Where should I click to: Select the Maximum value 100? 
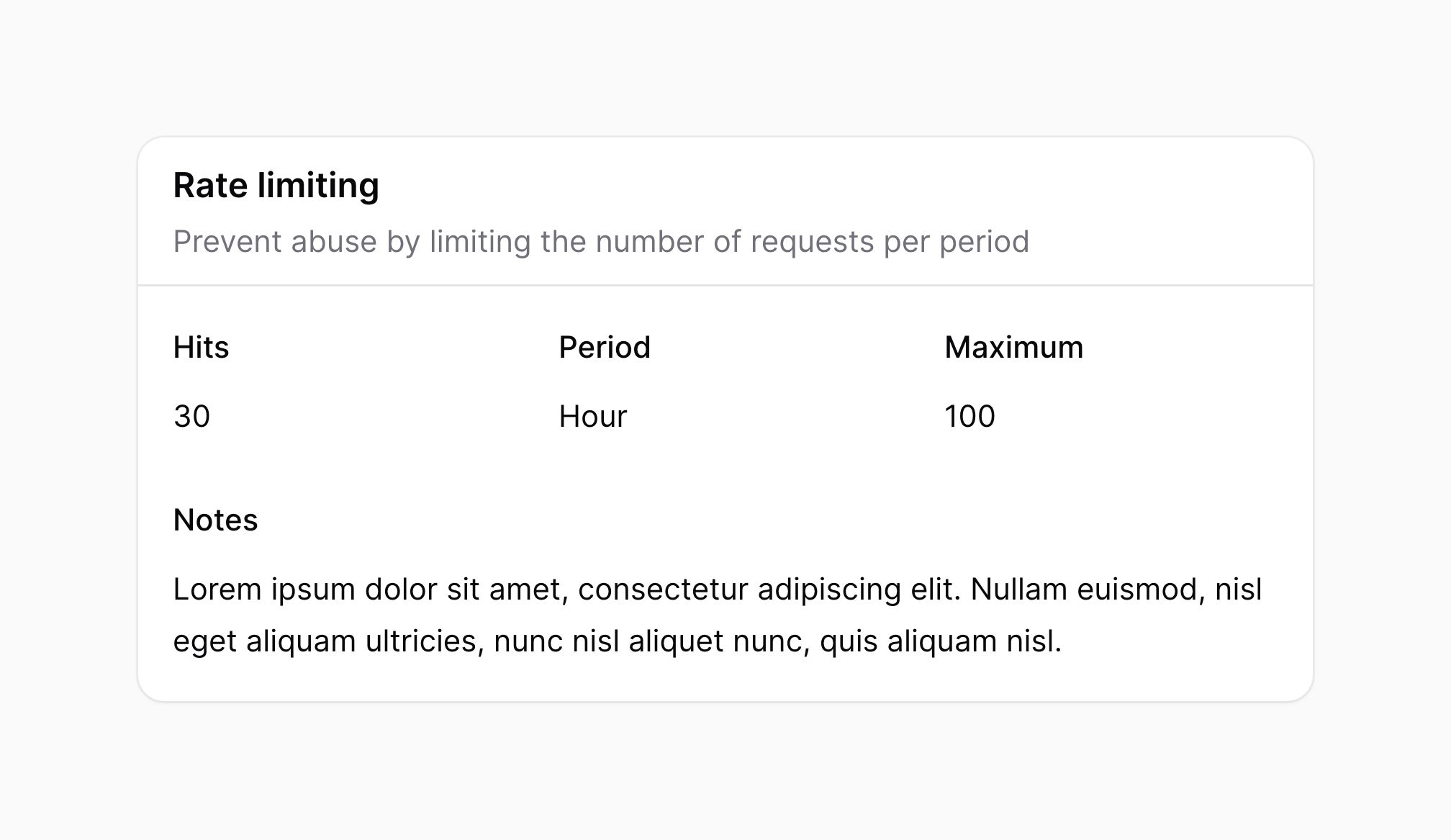[x=969, y=417]
